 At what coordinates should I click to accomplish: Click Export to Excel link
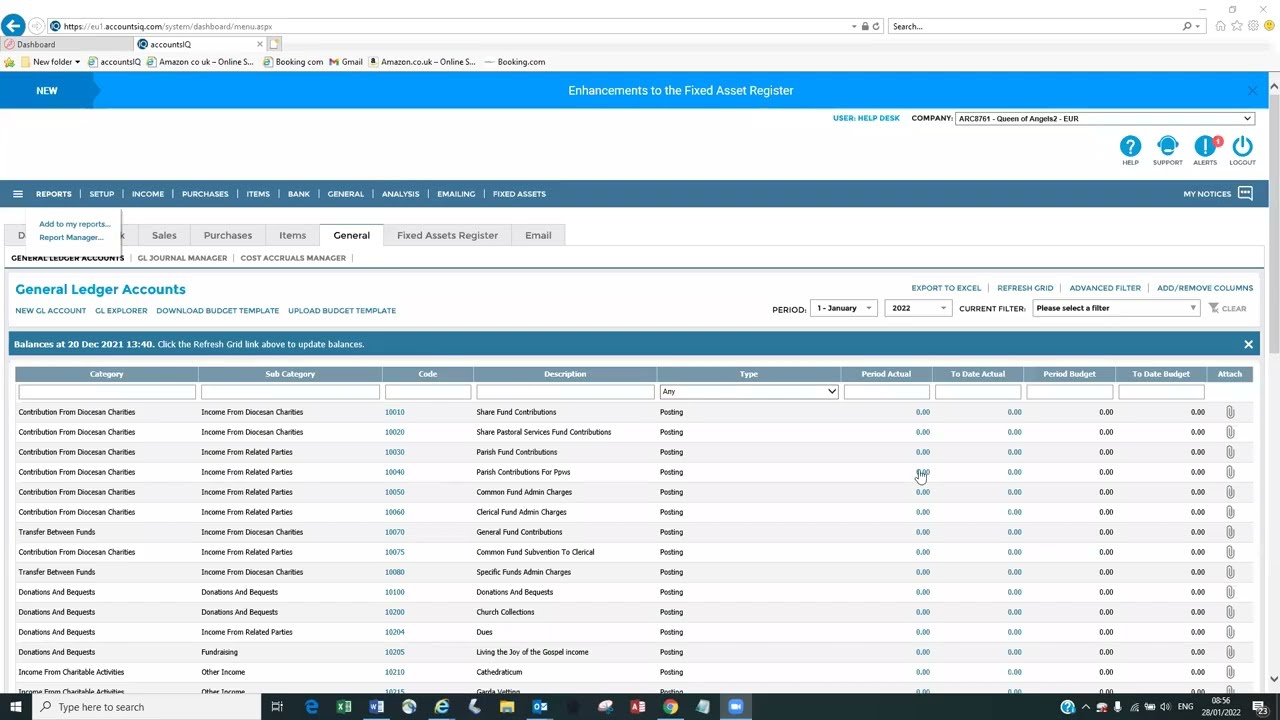pos(945,288)
